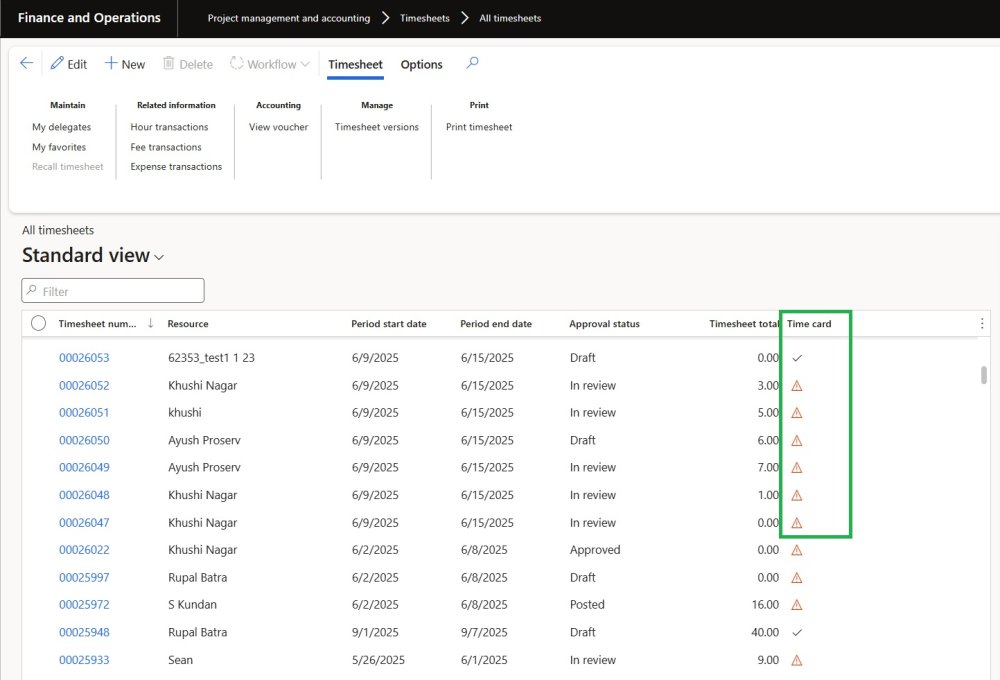The width and height of the screenshot is (1000, 680).
Task: Click the Filter input field
Action: tap(113, 291)
